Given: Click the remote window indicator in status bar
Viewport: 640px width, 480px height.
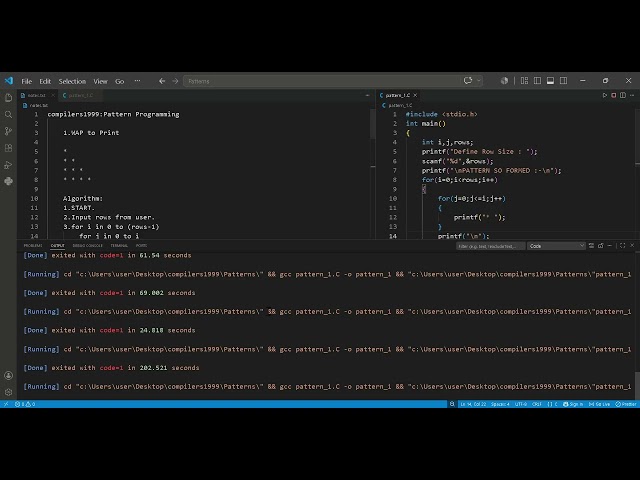Looking at the screenshot, I should 6,404.
